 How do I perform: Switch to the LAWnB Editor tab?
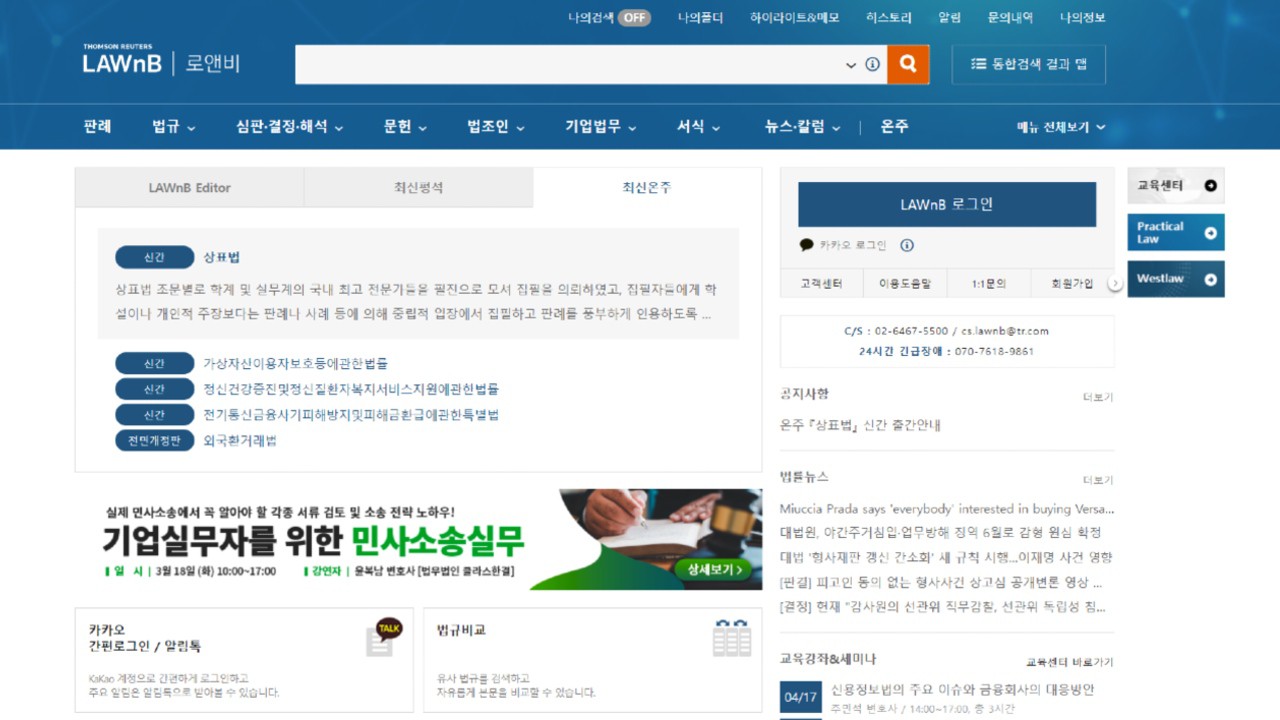pyautogui.click(x=189, y=188)
